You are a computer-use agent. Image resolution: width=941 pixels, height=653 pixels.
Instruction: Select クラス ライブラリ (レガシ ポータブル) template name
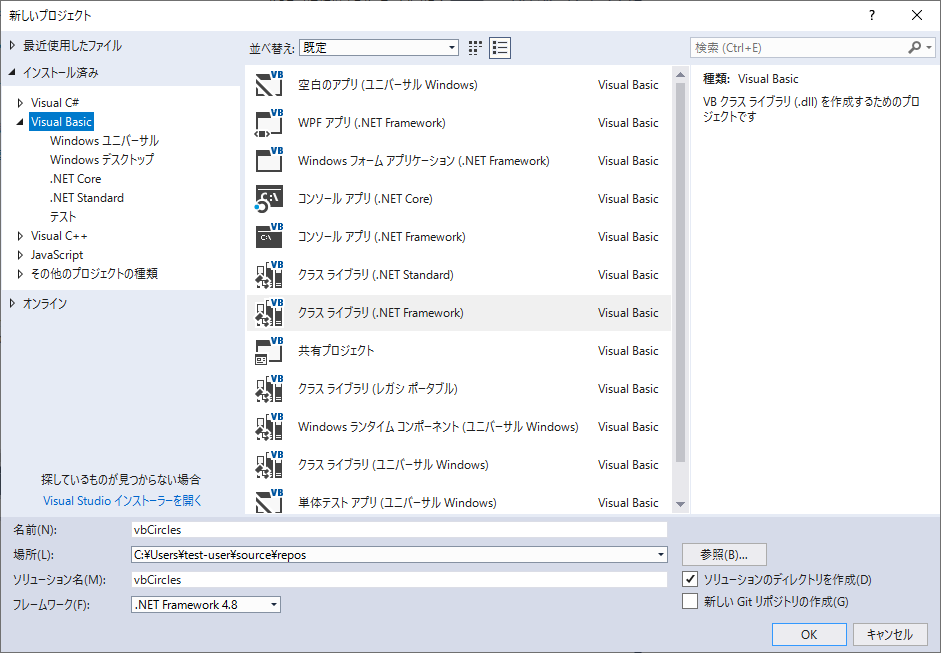click(377, 388)
